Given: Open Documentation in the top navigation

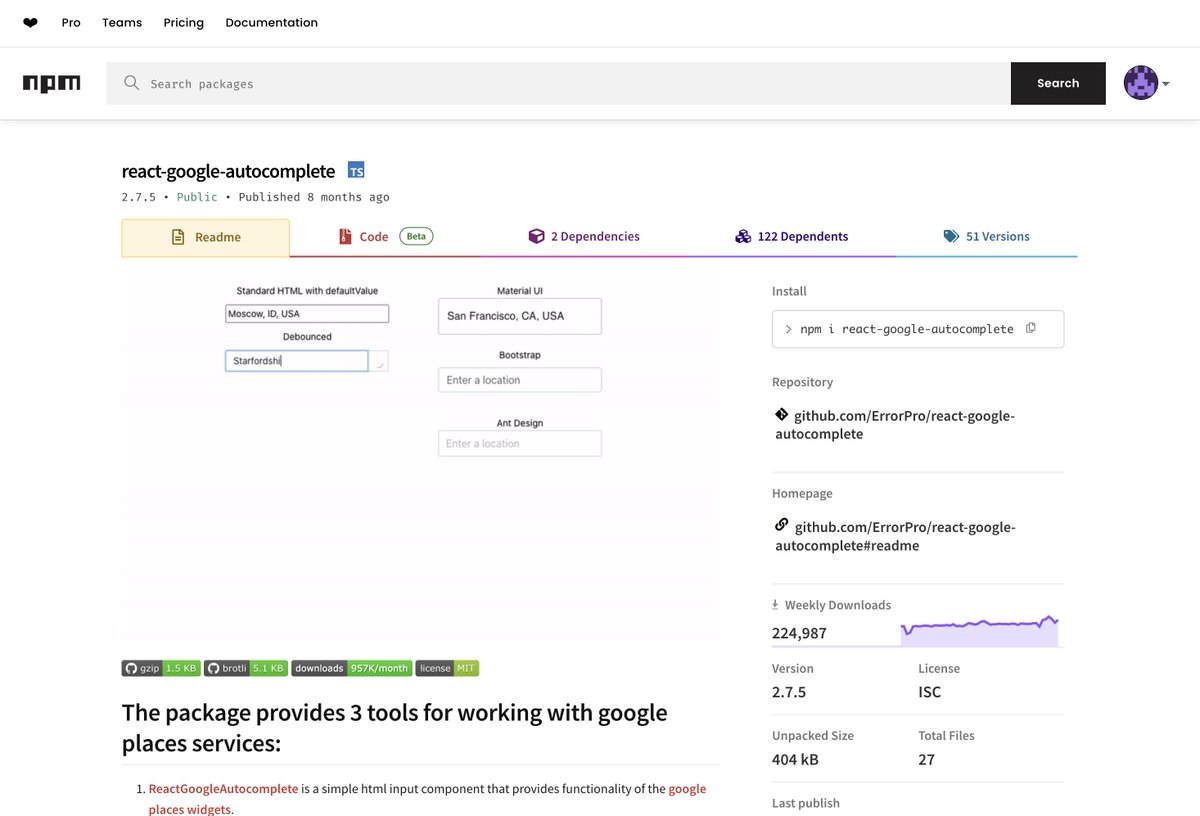Looking at the screenshot, I should coord(272,23).
